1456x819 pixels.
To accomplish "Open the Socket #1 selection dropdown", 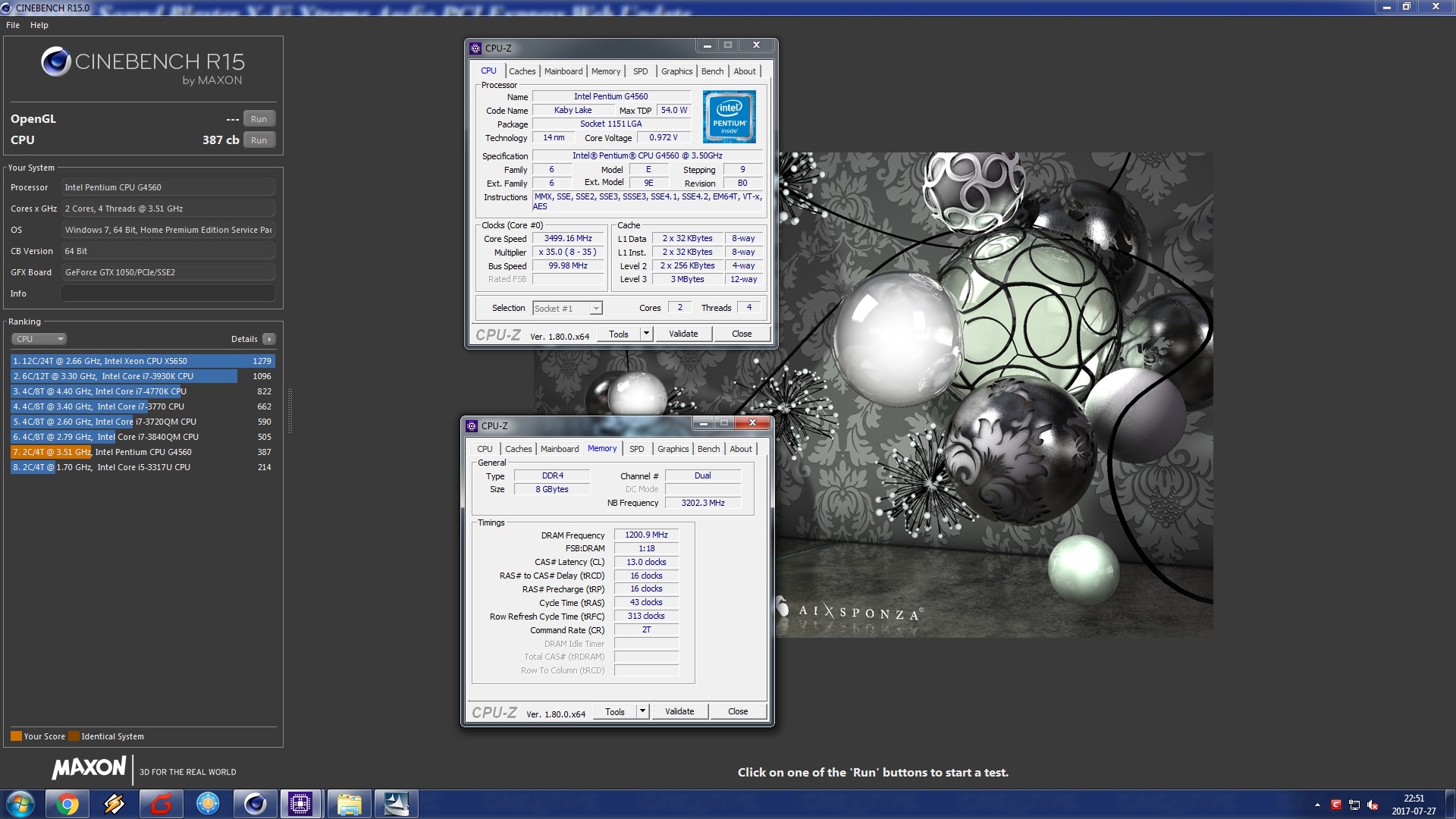I will pyautogui.click(x=567, y=308).
